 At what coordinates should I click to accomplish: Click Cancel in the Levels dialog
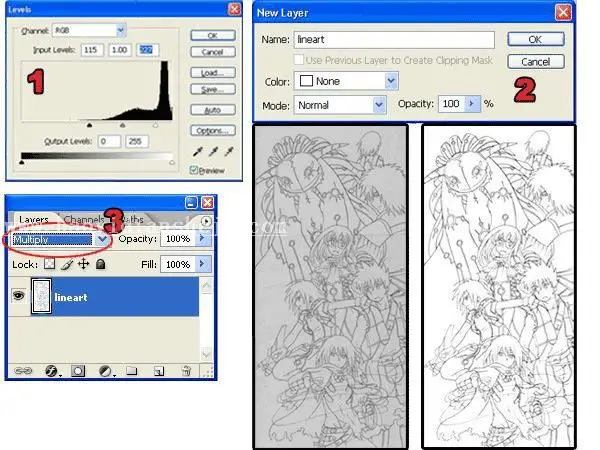click(x=213, y=52)
